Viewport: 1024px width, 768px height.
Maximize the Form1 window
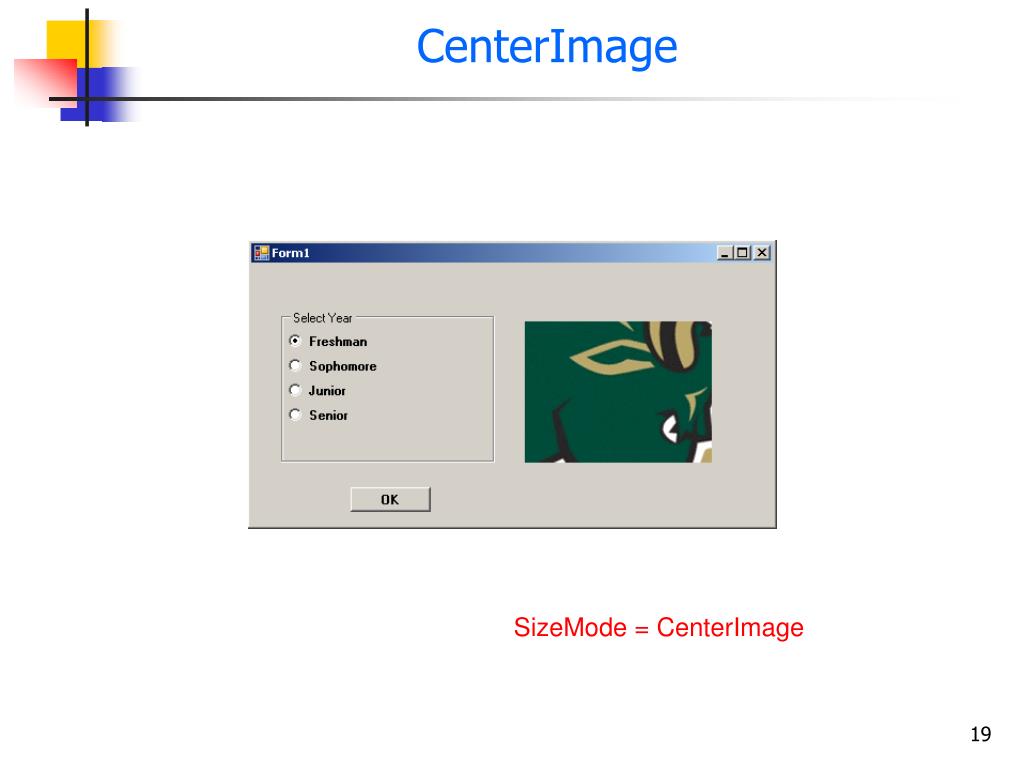tap(742, 253)
